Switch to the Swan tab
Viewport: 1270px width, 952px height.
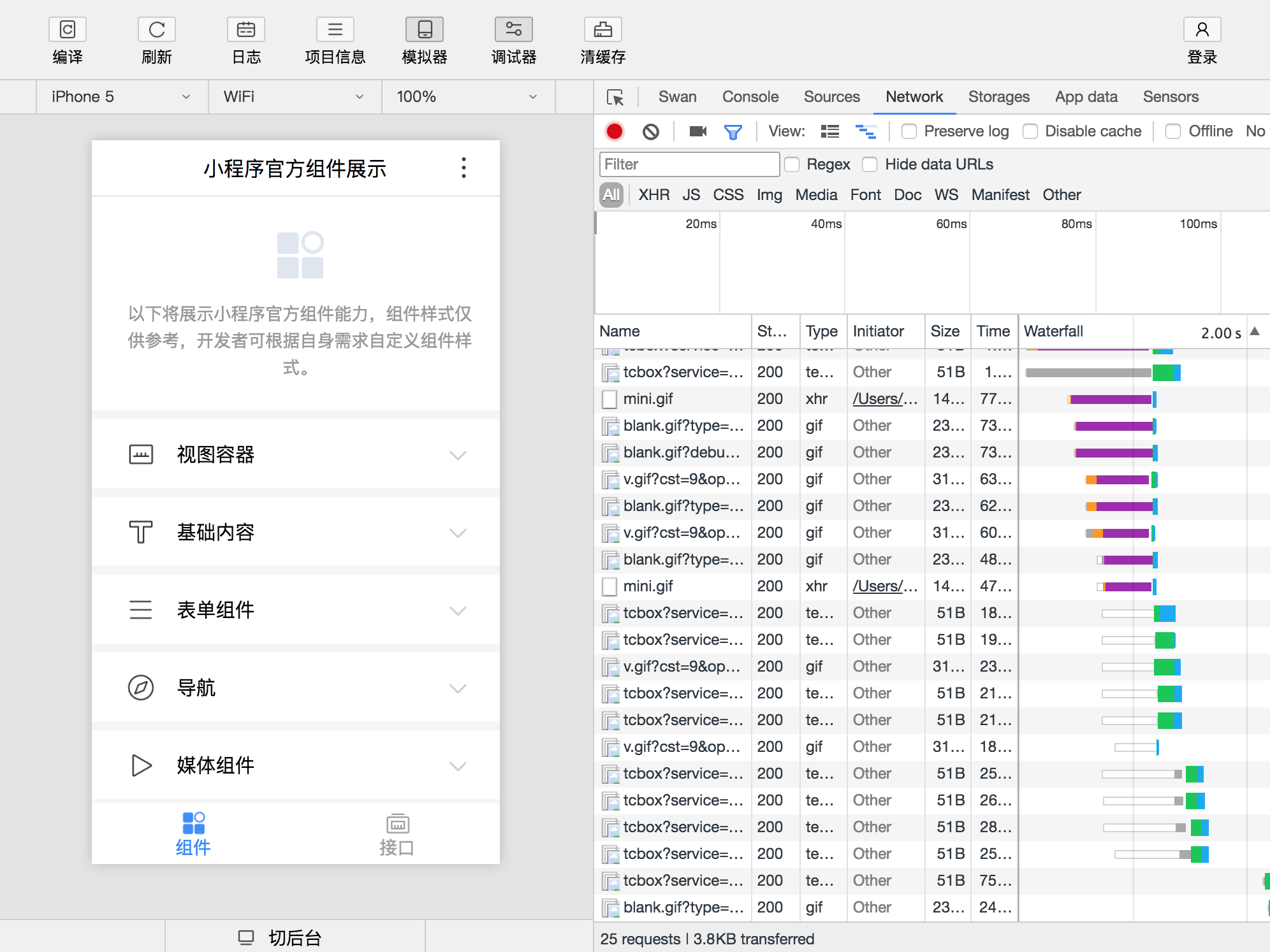pyautogui.click(x=677, y=97)
